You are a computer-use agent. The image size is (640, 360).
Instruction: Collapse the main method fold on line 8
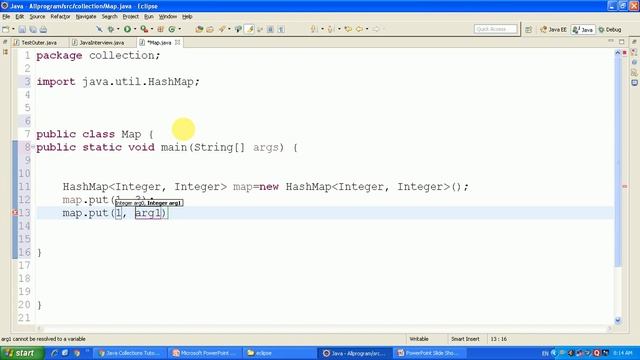point(33,147)
